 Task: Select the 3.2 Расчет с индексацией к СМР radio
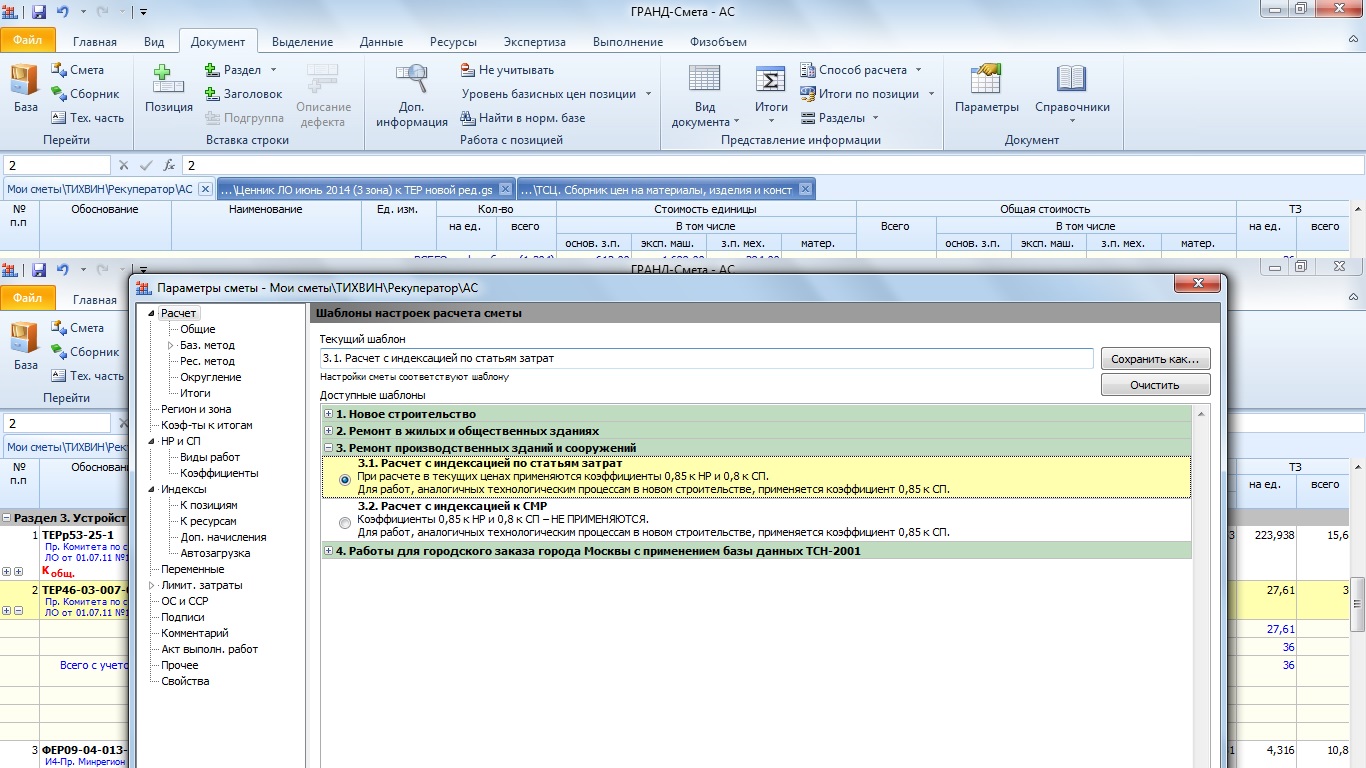point(346,522)
